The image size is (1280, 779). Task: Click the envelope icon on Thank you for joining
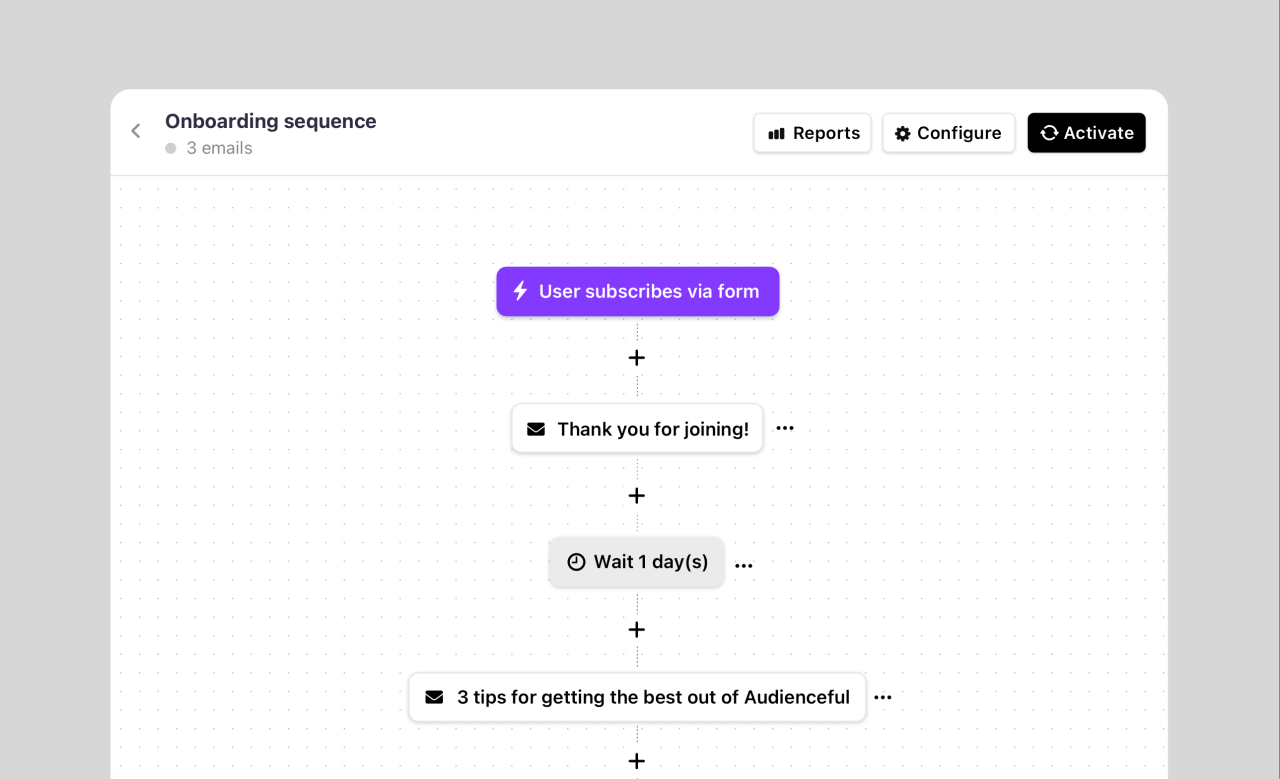pyautogui.click(x=535, y=428)
